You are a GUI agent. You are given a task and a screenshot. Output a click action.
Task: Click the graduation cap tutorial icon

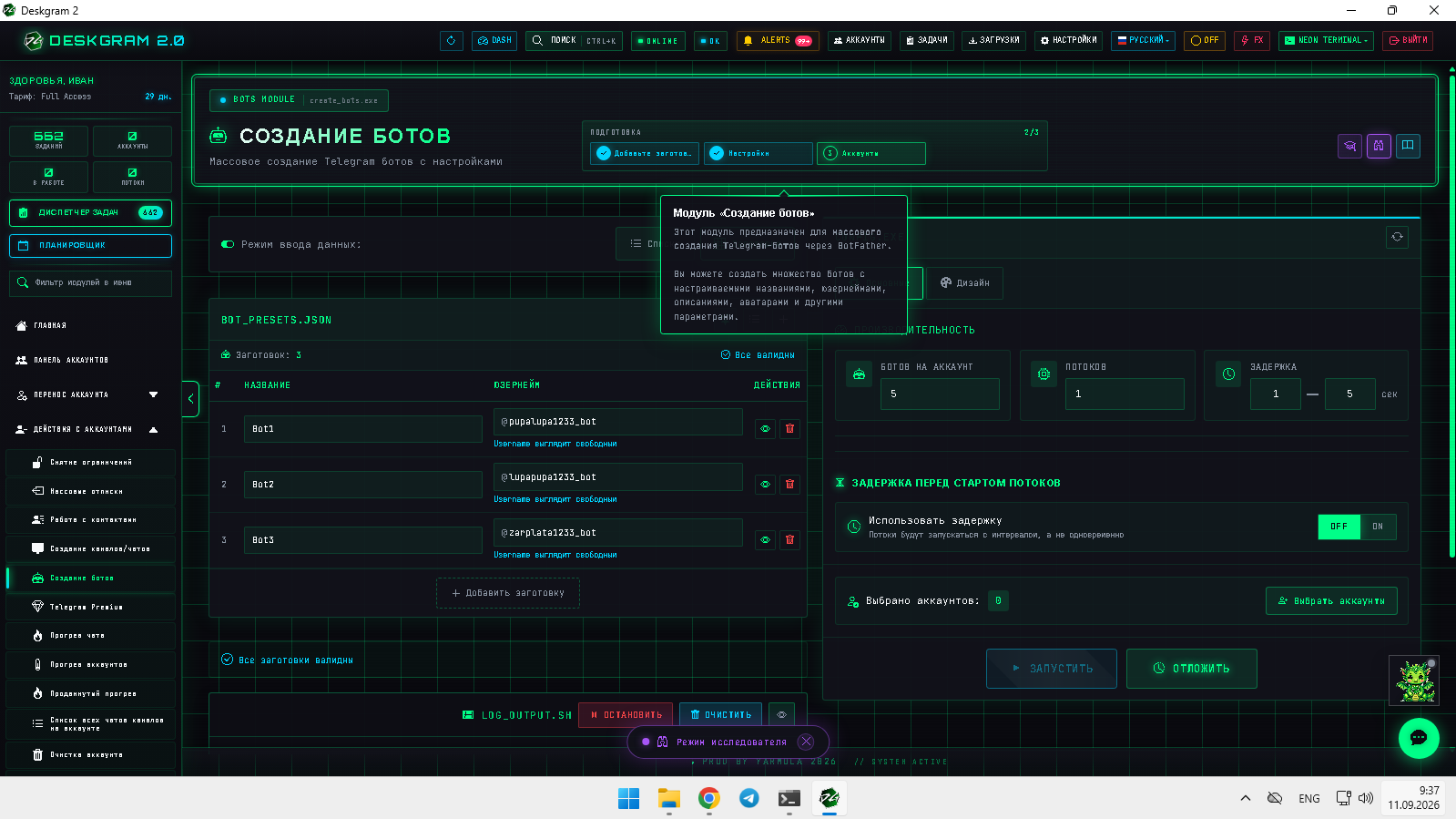point(1350,146)
